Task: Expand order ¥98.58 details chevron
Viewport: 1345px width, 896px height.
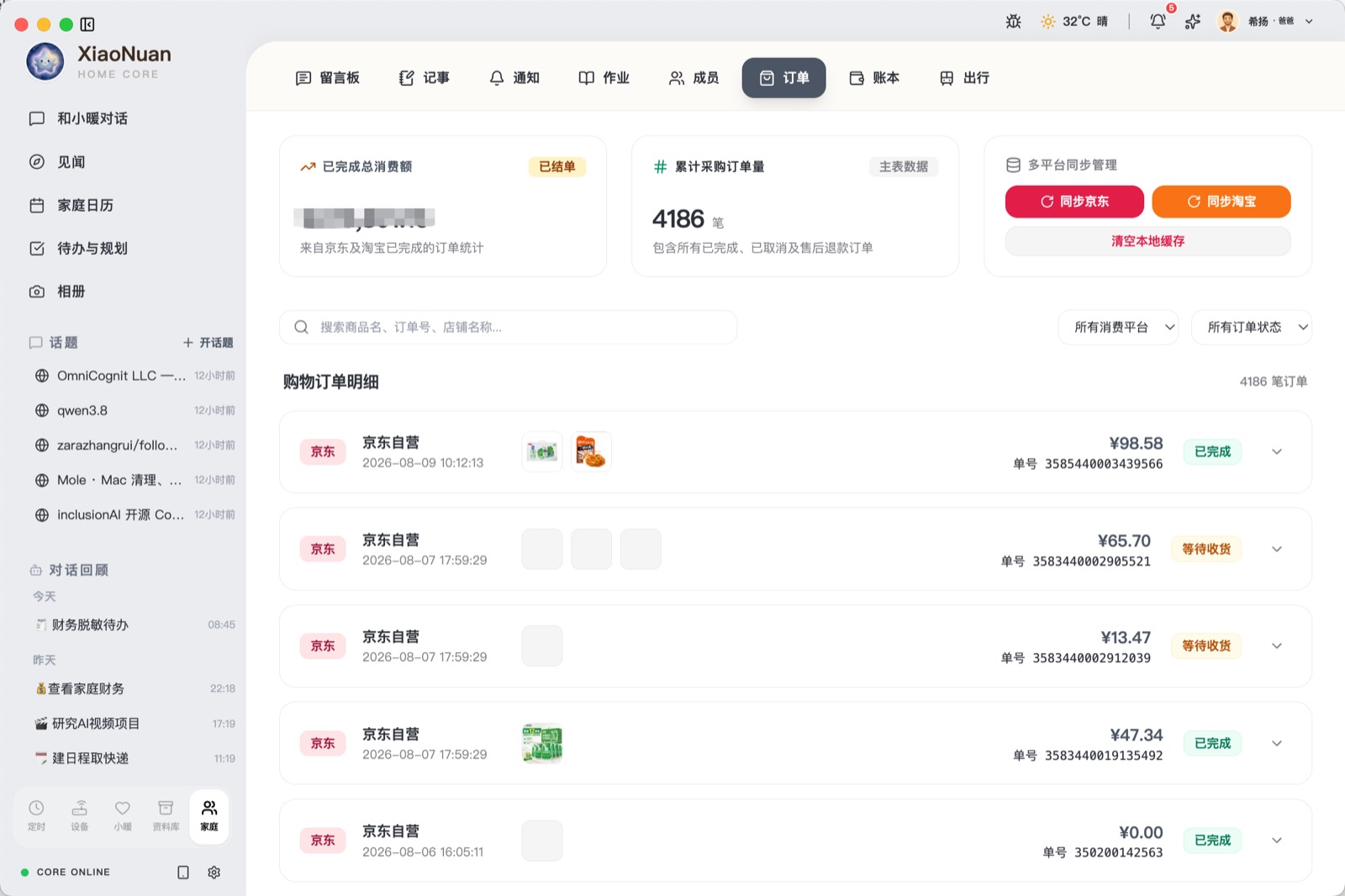Action: (1277, 451)
